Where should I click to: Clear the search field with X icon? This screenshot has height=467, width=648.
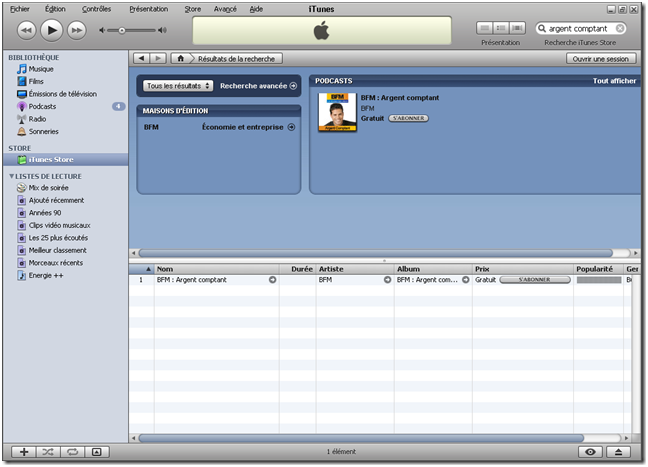pos(619,29)
